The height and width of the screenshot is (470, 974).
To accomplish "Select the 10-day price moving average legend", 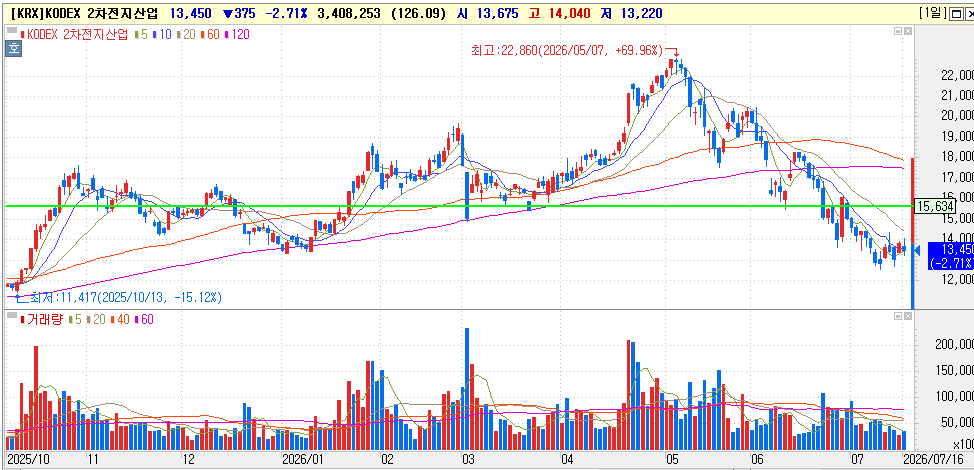I will (x=162, y=35).
